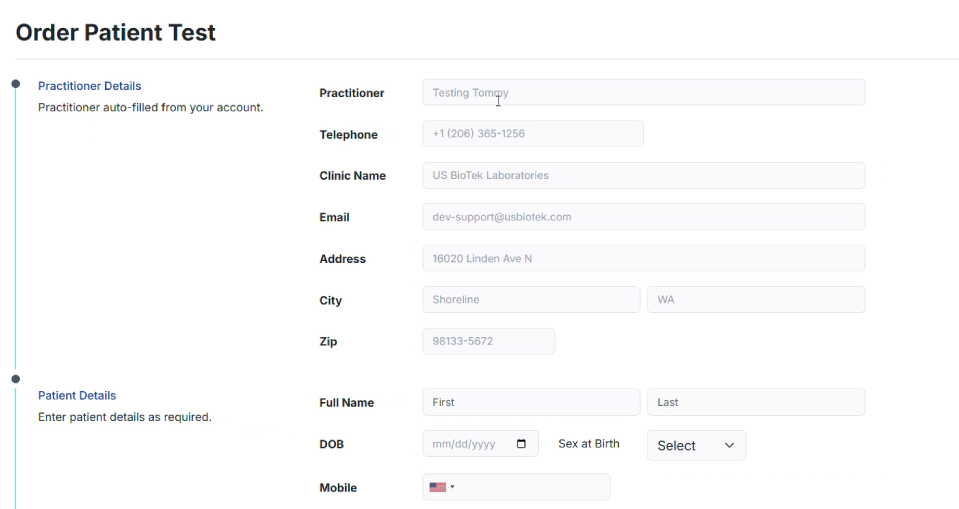Click the DOB label
This screenshot has width=959, height=509.
point(331,444)
